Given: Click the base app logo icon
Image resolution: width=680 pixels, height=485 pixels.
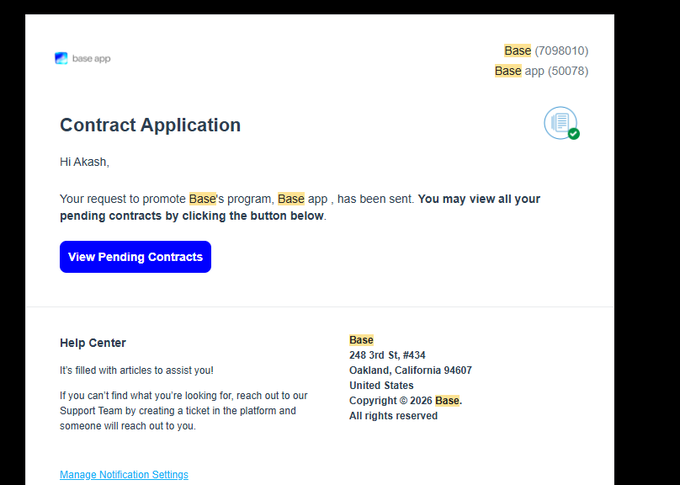Looking at the screenshot, I should pyautogui.click(x=61, y=58).
